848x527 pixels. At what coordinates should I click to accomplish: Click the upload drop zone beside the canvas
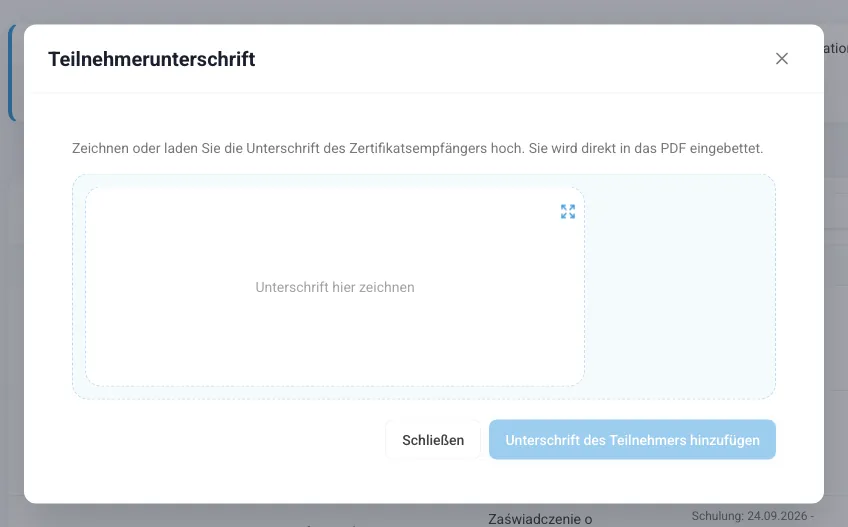point(680,287)
